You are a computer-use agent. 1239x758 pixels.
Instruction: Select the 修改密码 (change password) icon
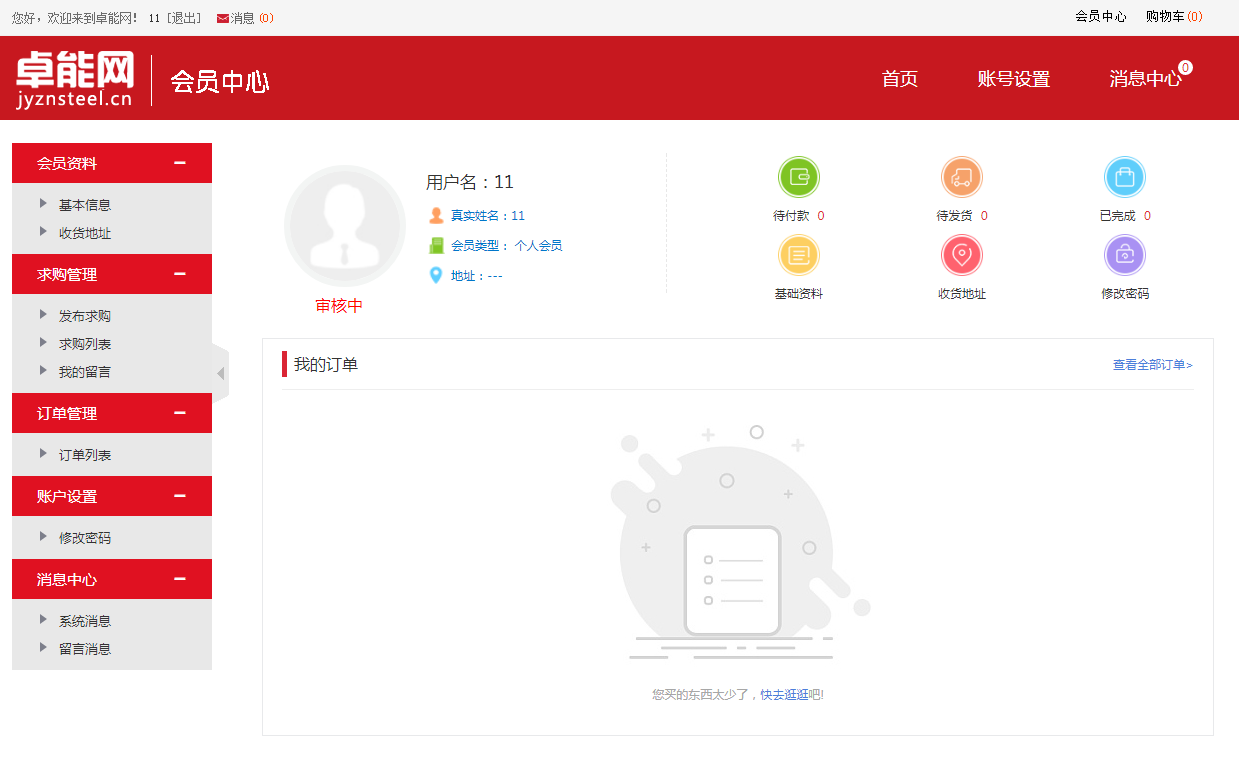pos(1124,255)
